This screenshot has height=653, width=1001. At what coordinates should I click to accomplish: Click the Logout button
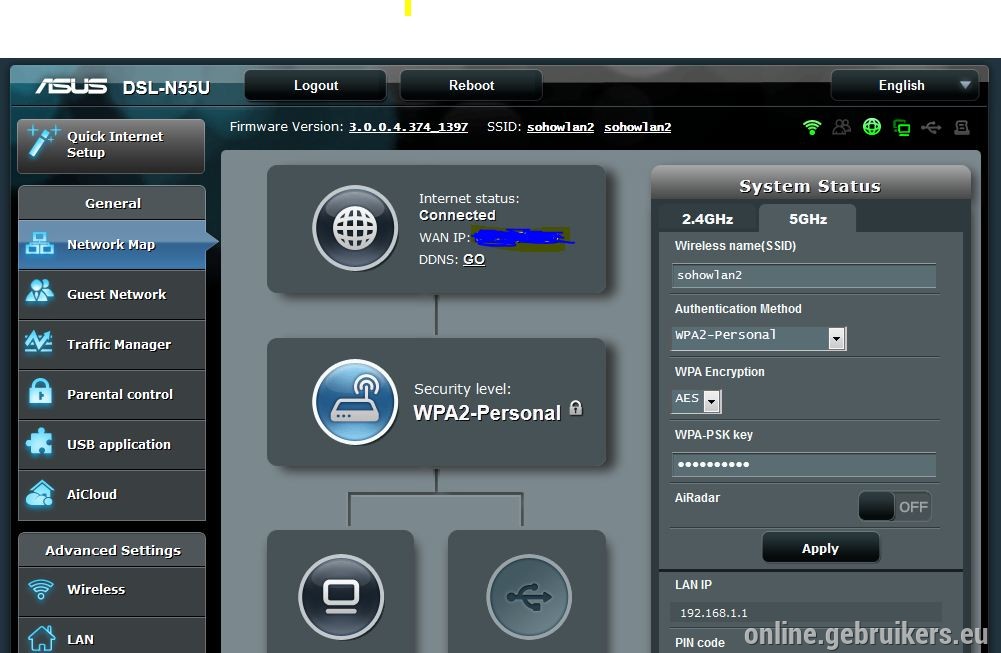(x=315, y=86)
